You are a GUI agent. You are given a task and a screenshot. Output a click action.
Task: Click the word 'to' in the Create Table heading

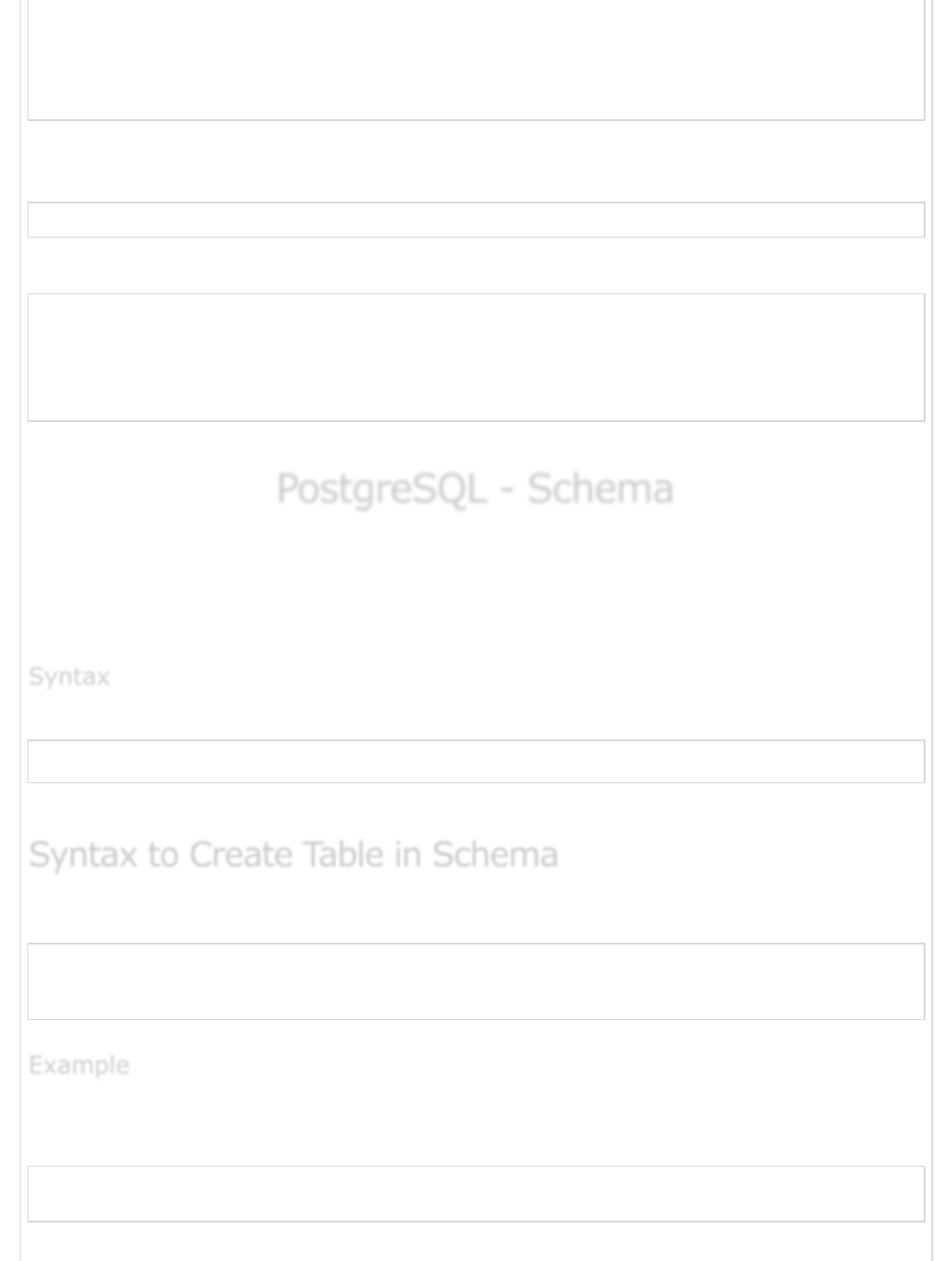[163, 855]
